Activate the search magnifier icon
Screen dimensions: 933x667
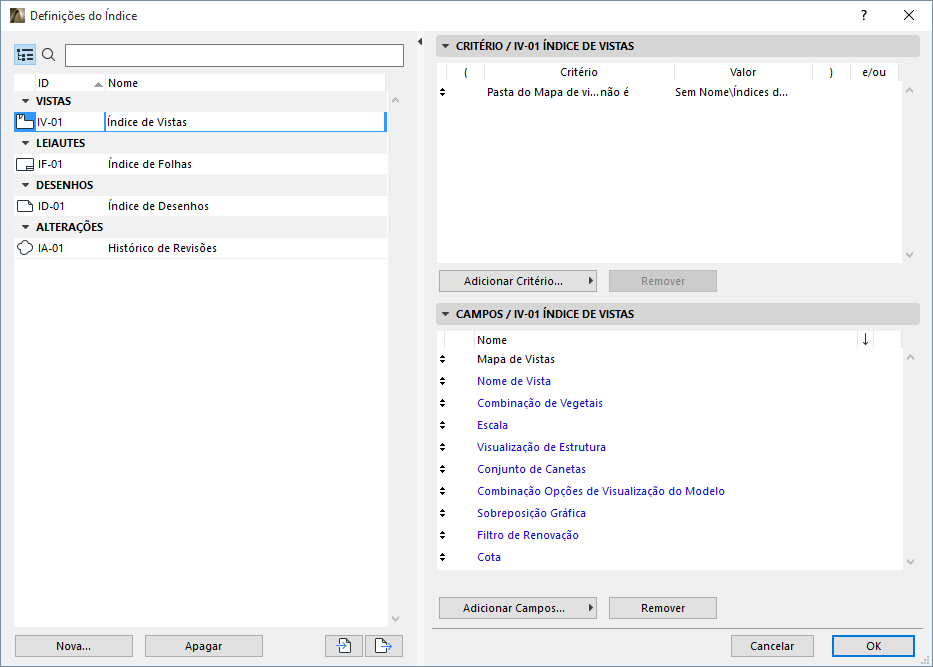pos(47,54)
